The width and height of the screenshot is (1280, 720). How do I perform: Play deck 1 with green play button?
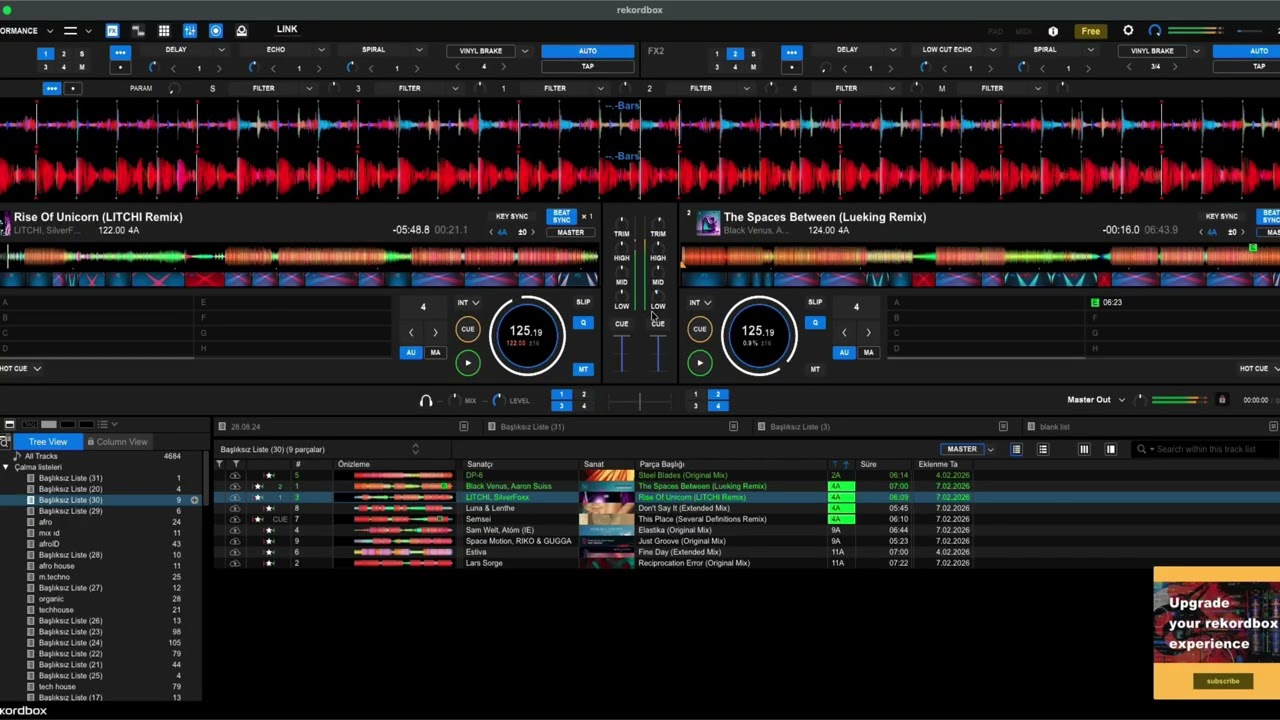(x=468, y=362)
